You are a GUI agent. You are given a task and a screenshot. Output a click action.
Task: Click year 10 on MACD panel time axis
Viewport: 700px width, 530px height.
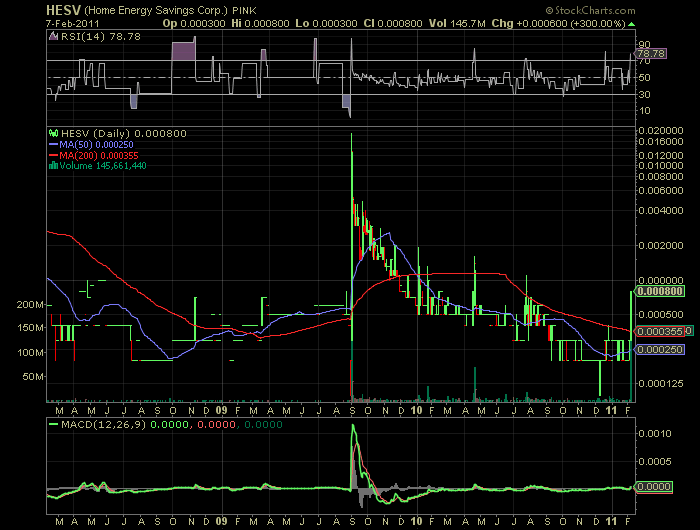[x=417, y=521]
